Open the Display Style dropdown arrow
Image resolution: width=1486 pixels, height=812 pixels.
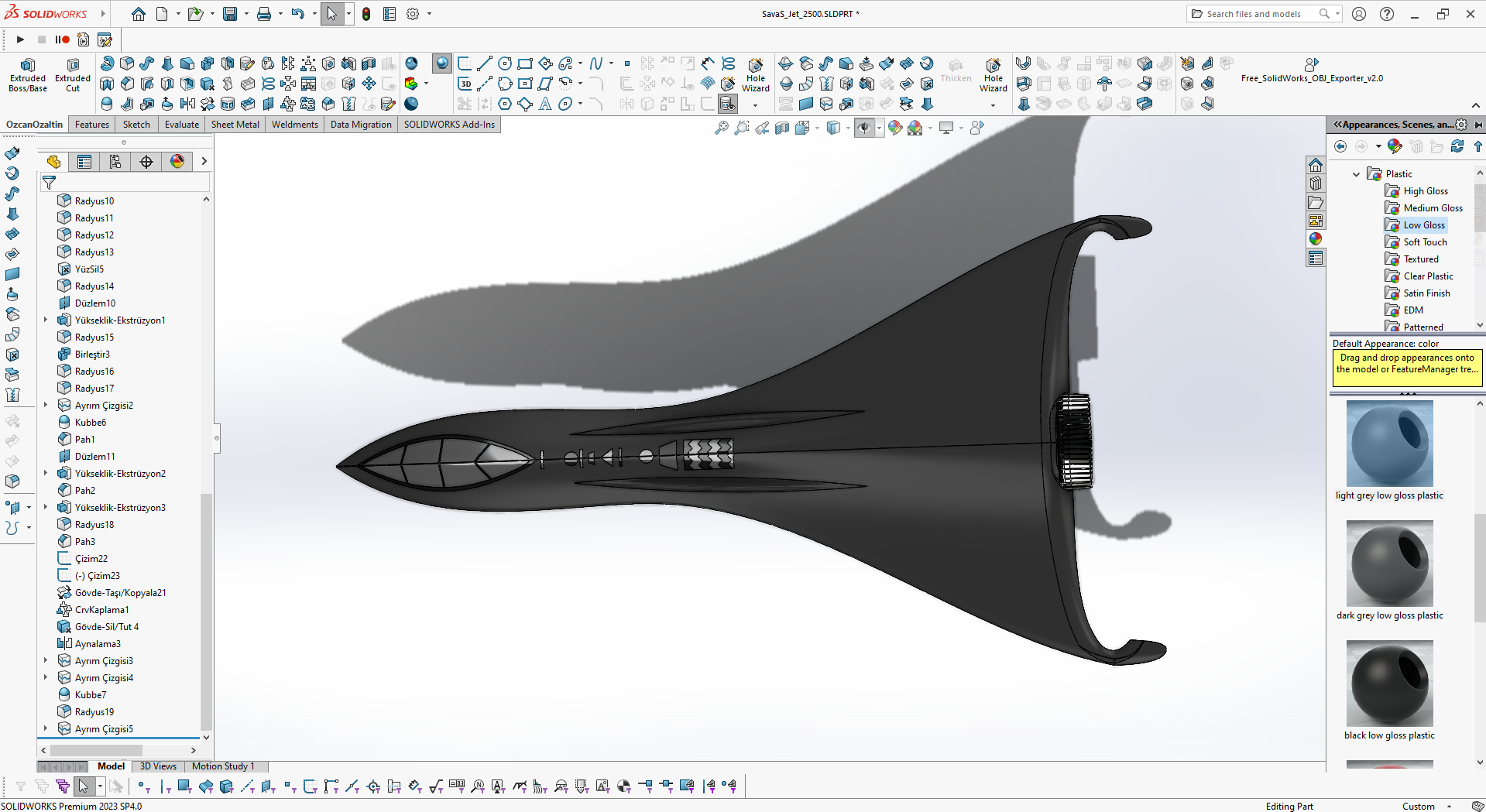coord(847,128)
